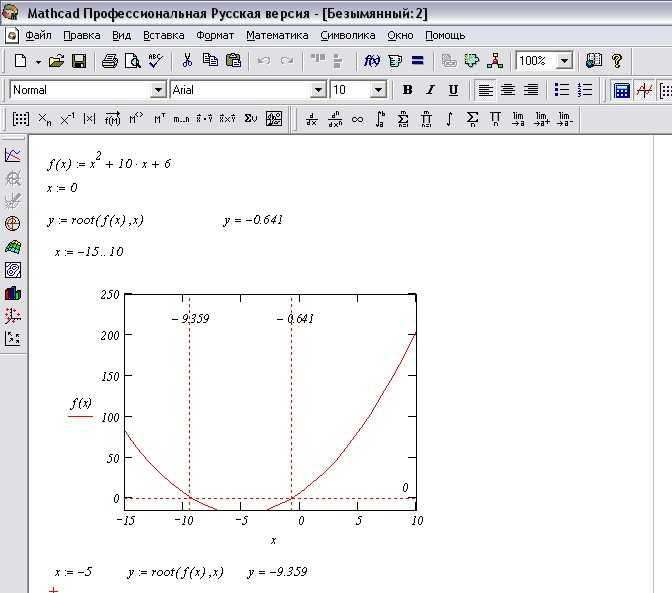Image resolution: width=672 pixels, height=593 pixels.
Task: Insert matrix inverse x to minus one
Action: click(x=67, y=119)
